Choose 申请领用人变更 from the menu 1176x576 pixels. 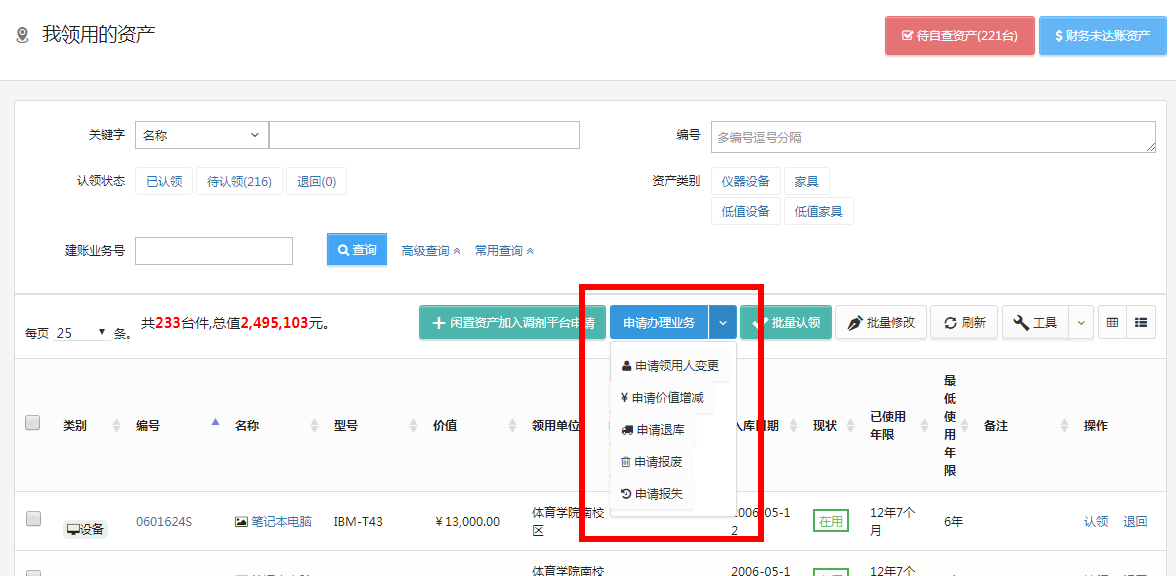click(670, 366)
